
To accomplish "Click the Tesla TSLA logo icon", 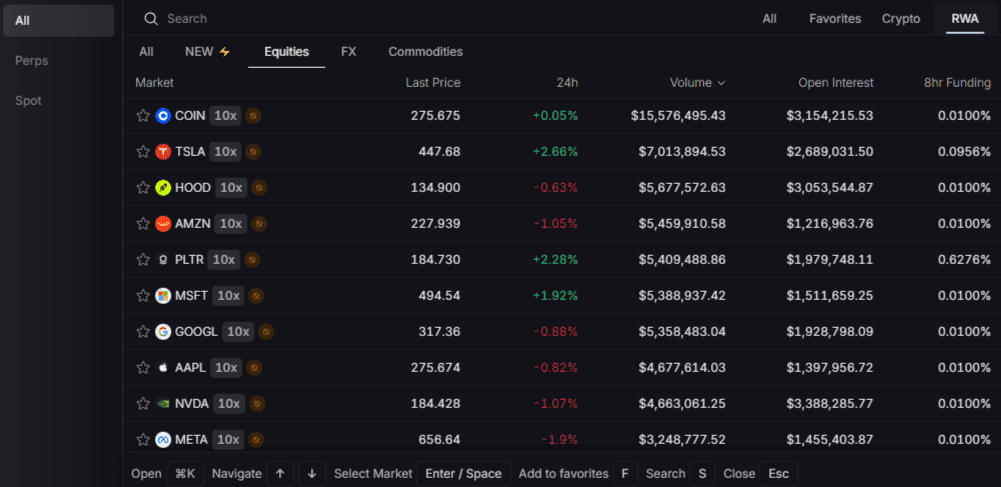I will coord(163,152).
